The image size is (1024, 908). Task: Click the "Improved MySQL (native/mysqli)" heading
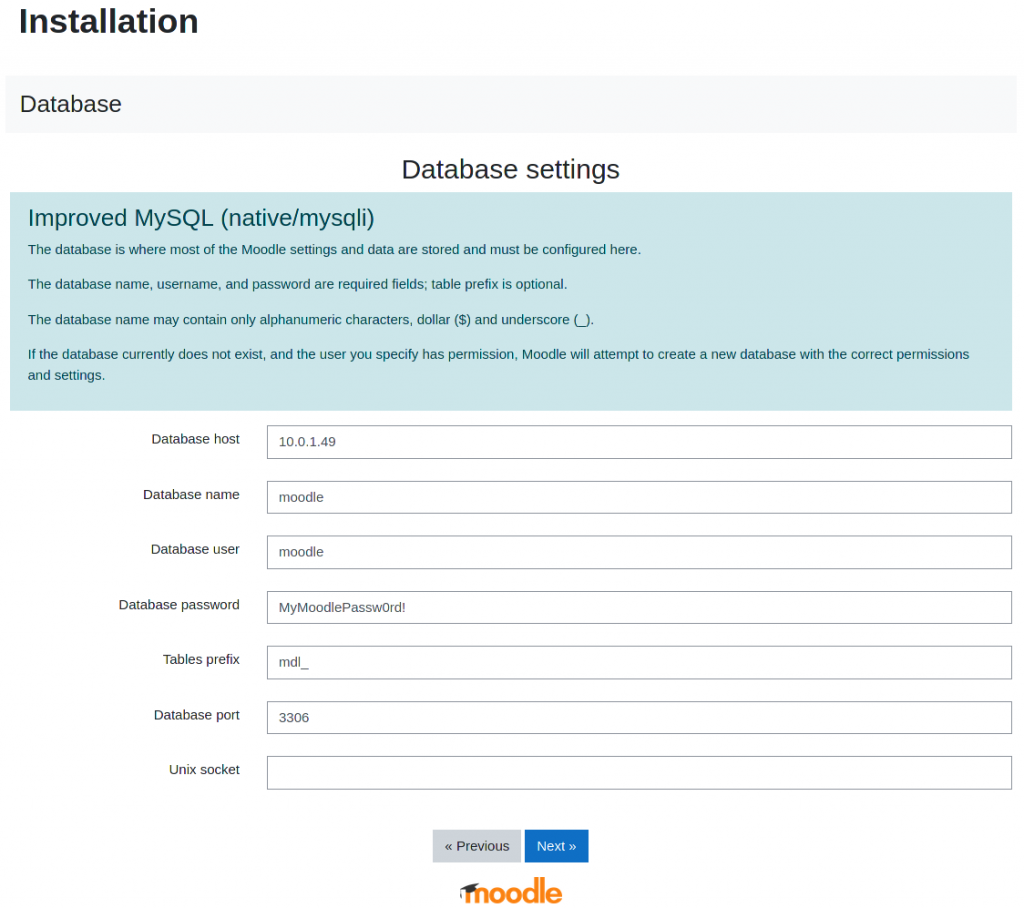201,218
